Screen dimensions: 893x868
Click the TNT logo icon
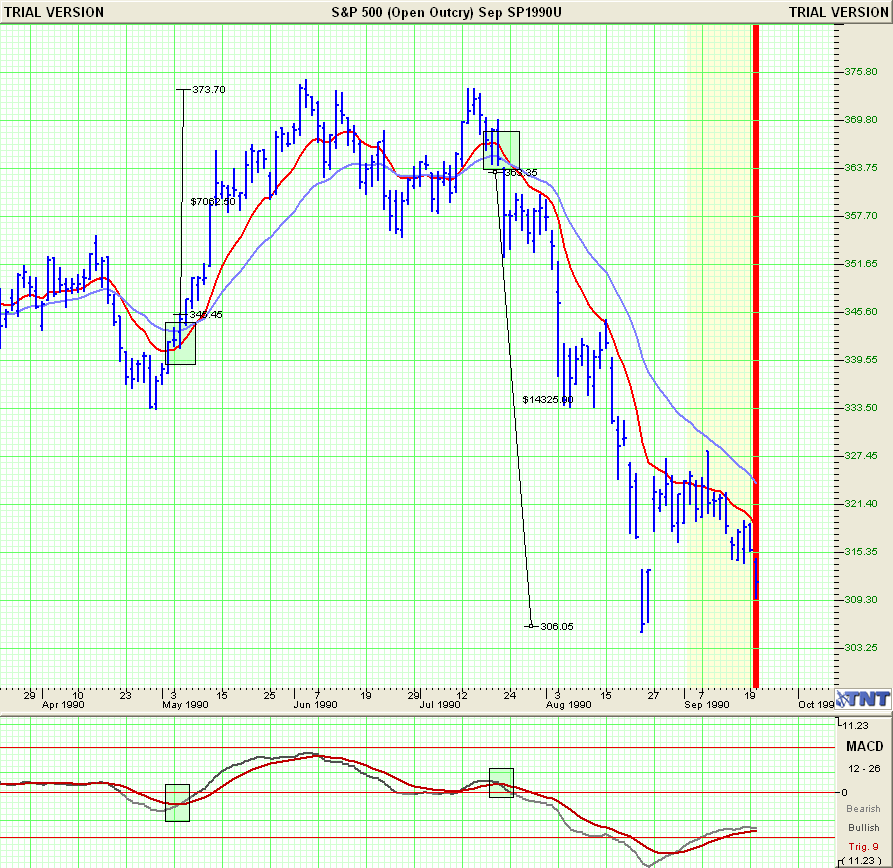coord(863,698)
